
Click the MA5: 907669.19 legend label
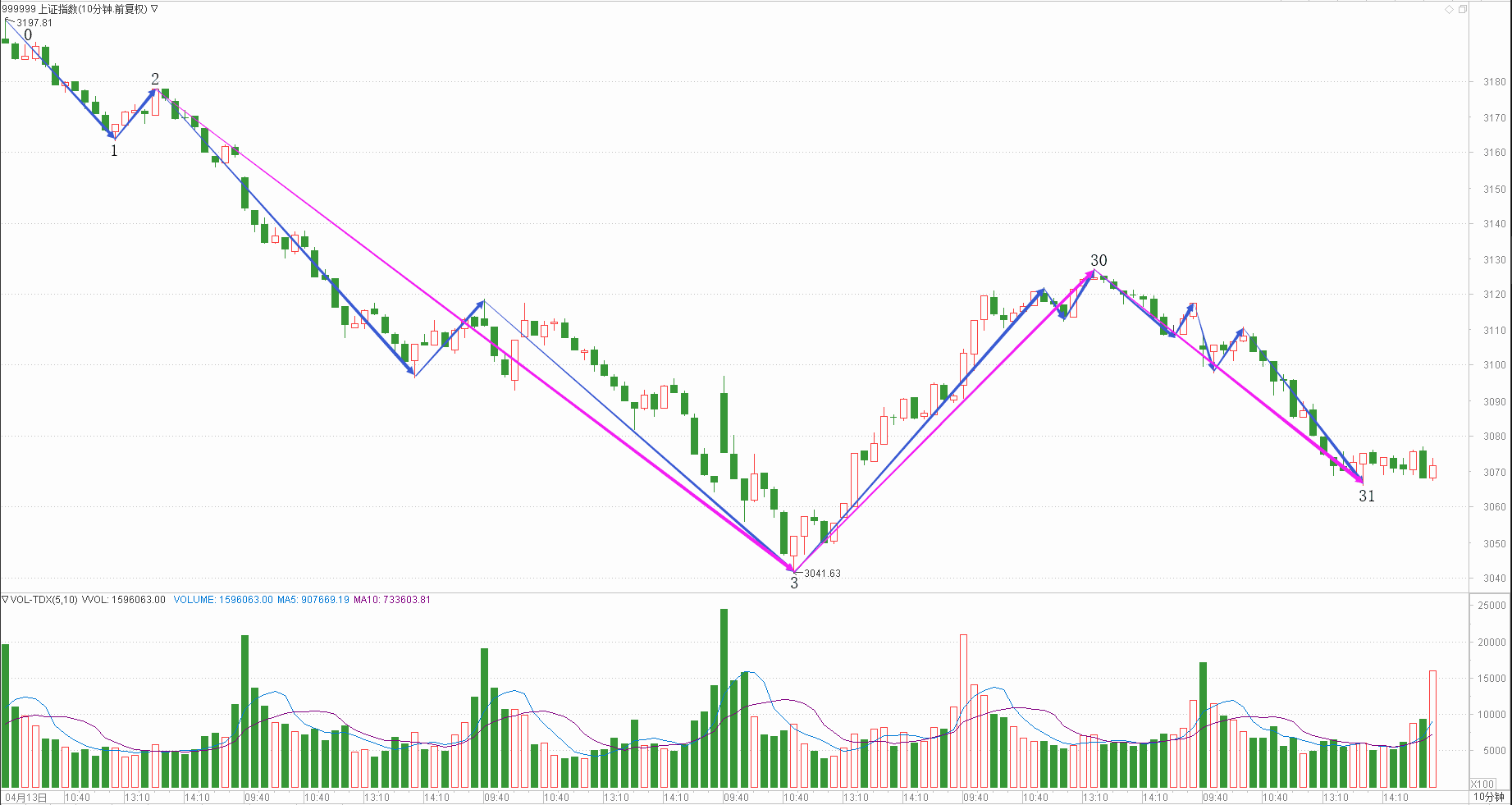(x=313, y=600)
